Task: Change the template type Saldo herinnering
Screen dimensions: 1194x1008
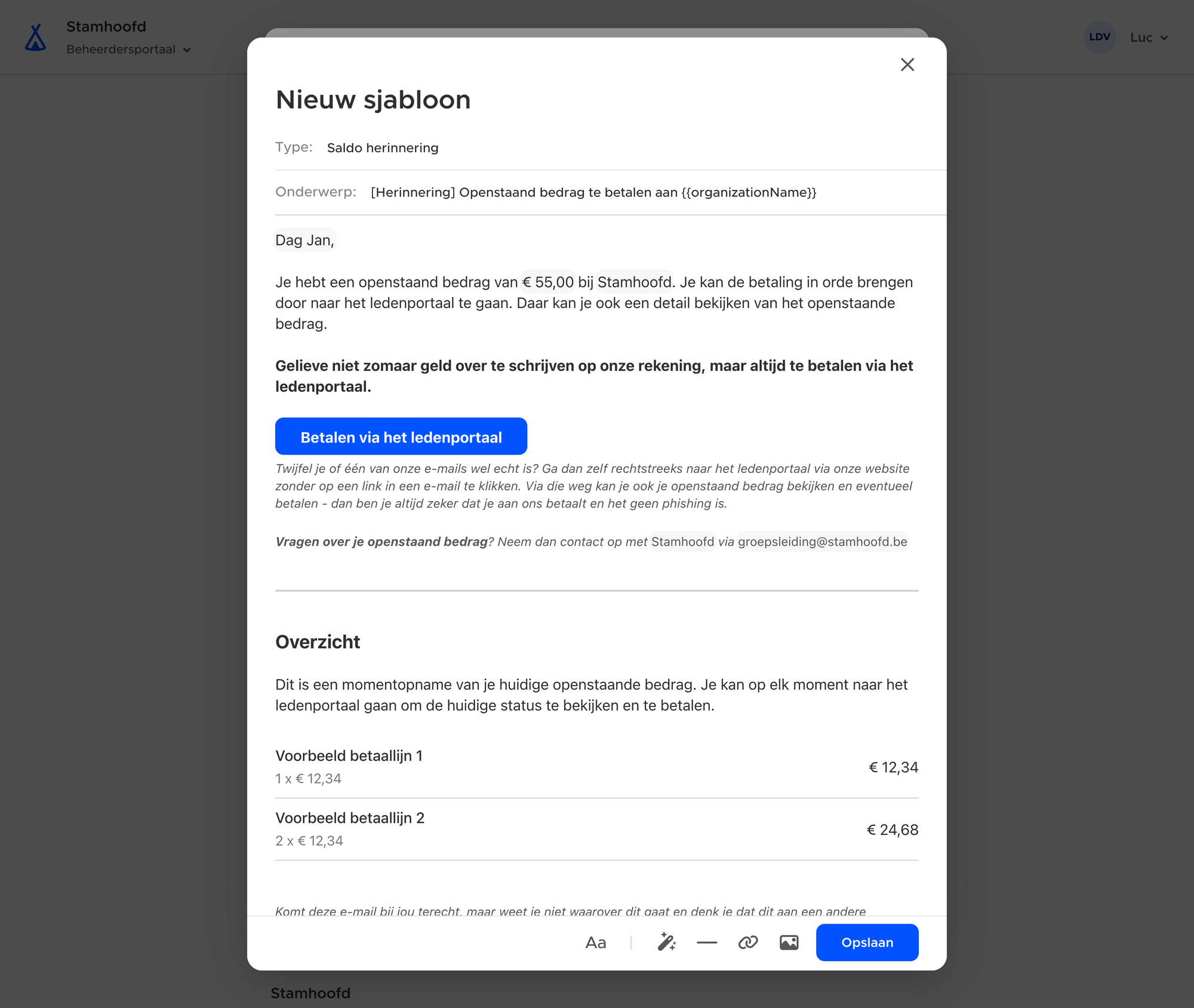Action: (x=383, y=147)
